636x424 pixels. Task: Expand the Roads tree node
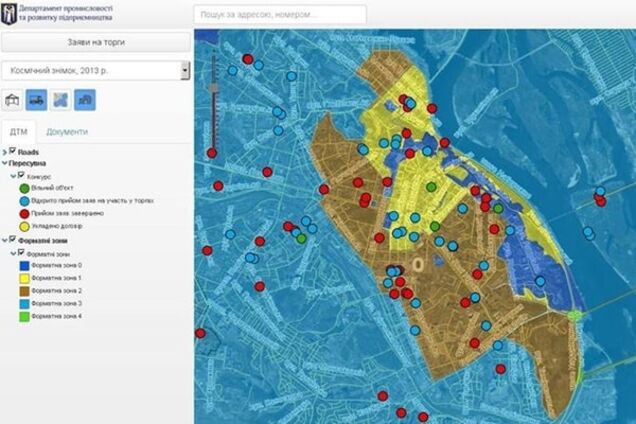coord(4,152)
